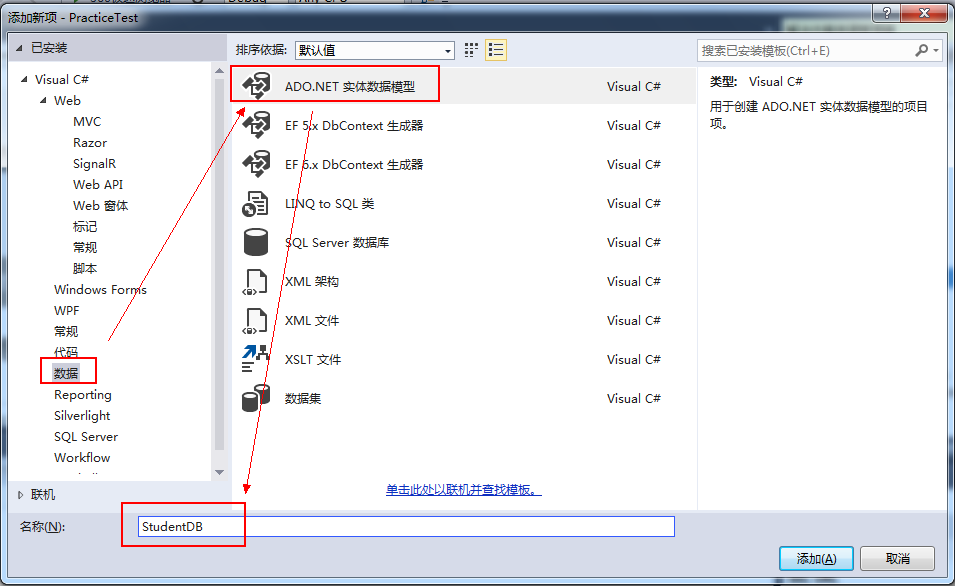Switch to small icons view
This screenshot has width=955, height=586.
(x=471, y=50)
